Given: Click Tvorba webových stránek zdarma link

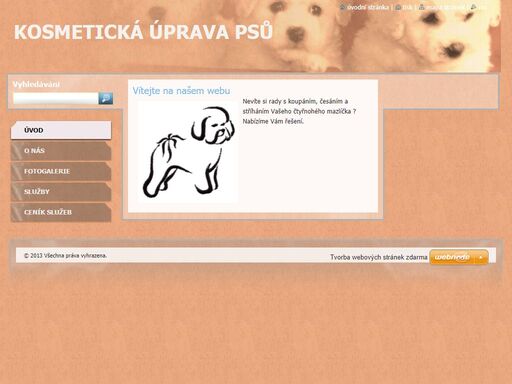Looking at the screenshot, I should 379,257.
